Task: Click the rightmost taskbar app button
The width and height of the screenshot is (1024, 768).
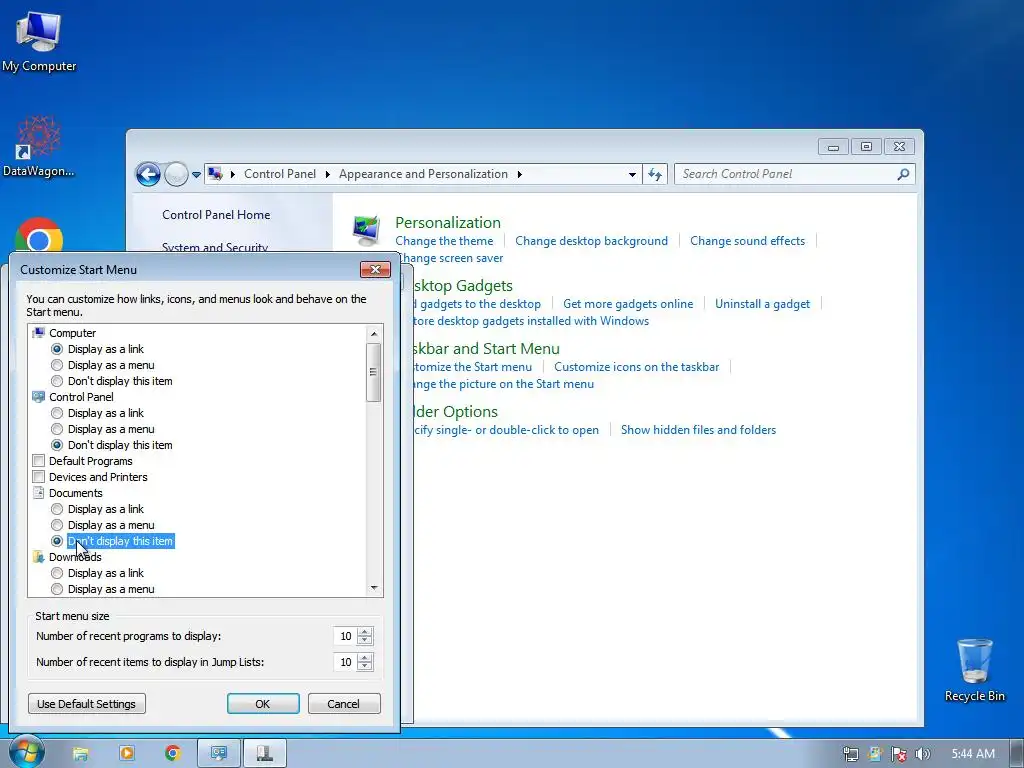Action: point(264,754)
